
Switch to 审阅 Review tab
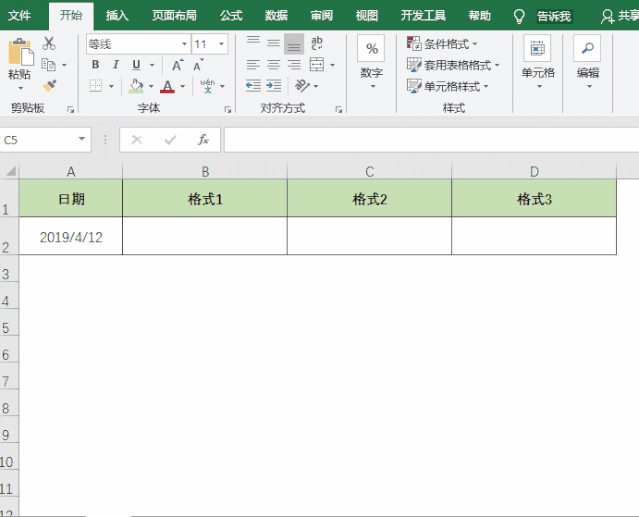click(322, 15)
